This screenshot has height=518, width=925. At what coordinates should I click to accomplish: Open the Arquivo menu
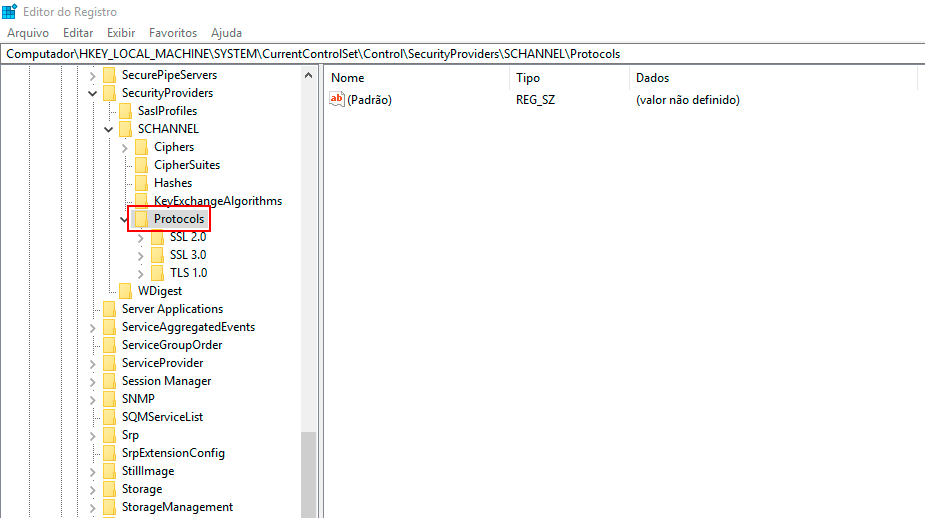point(28,33)
